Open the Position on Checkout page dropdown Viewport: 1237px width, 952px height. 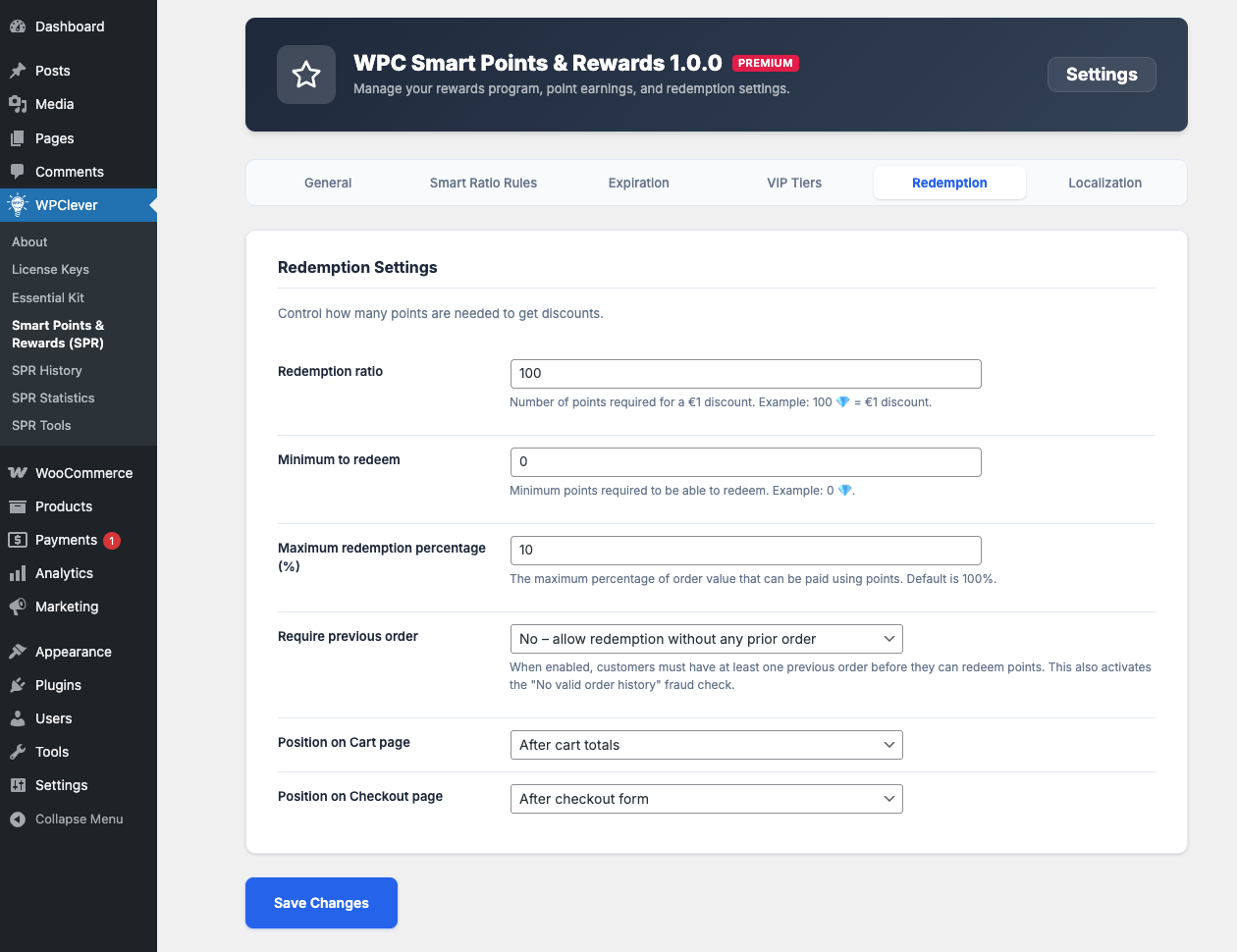tap(706, 799)
